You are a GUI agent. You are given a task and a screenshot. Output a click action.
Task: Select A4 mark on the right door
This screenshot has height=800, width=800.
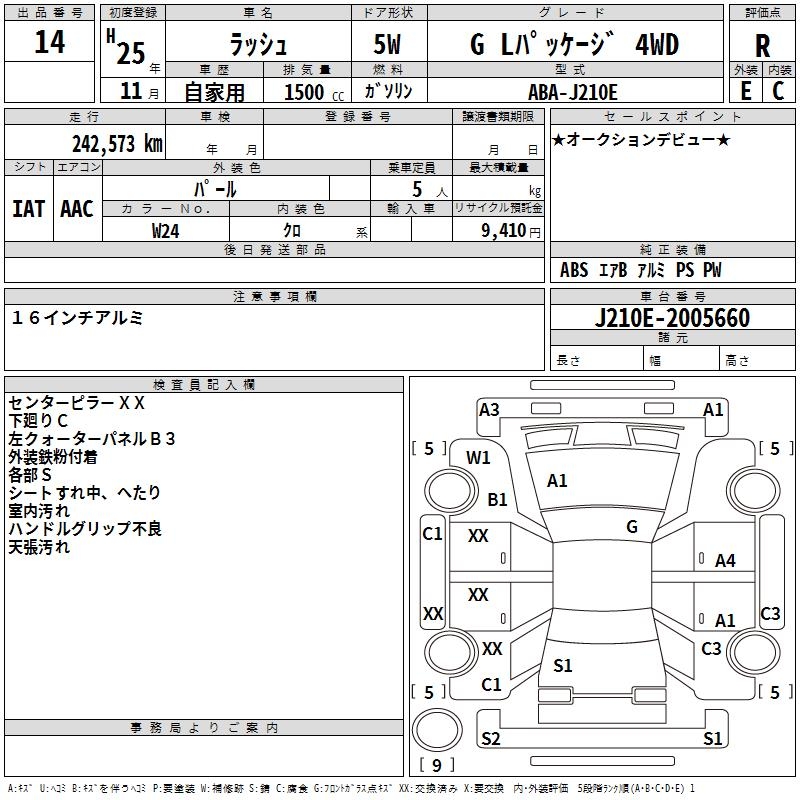click(725, 561)
